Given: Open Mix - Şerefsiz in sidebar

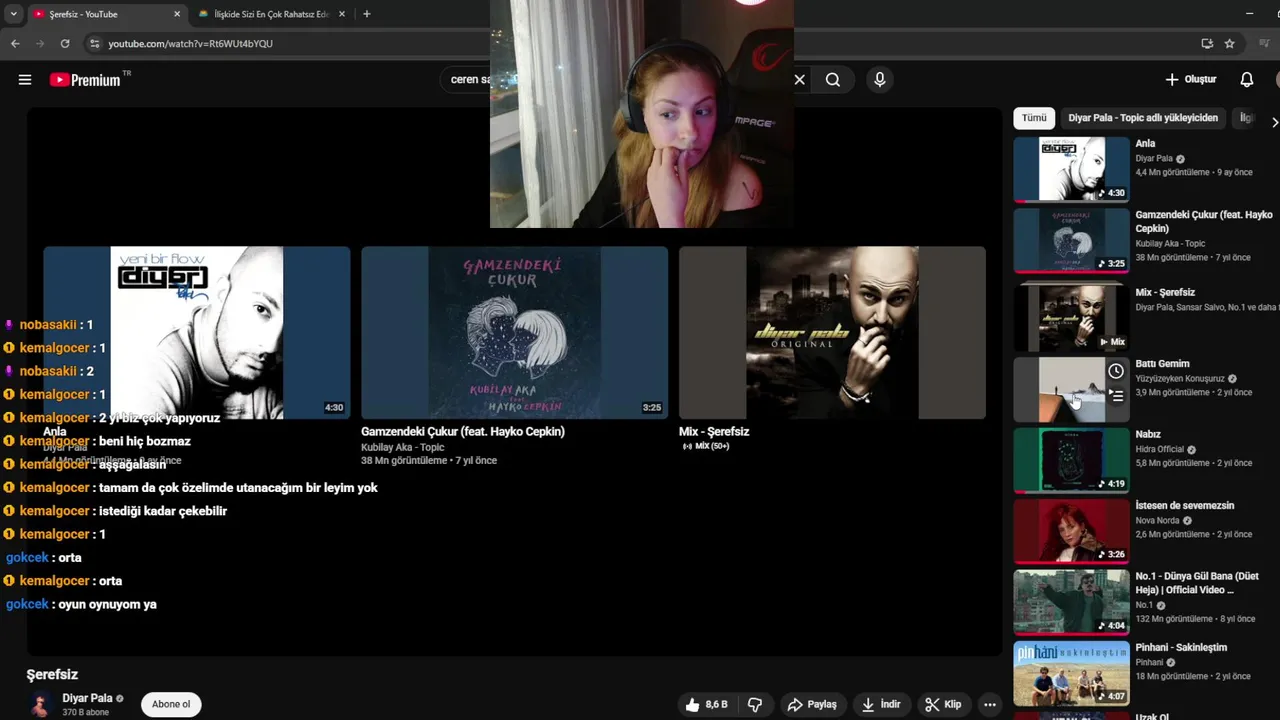Looking at the screenshot, I should coord(1165,292).
